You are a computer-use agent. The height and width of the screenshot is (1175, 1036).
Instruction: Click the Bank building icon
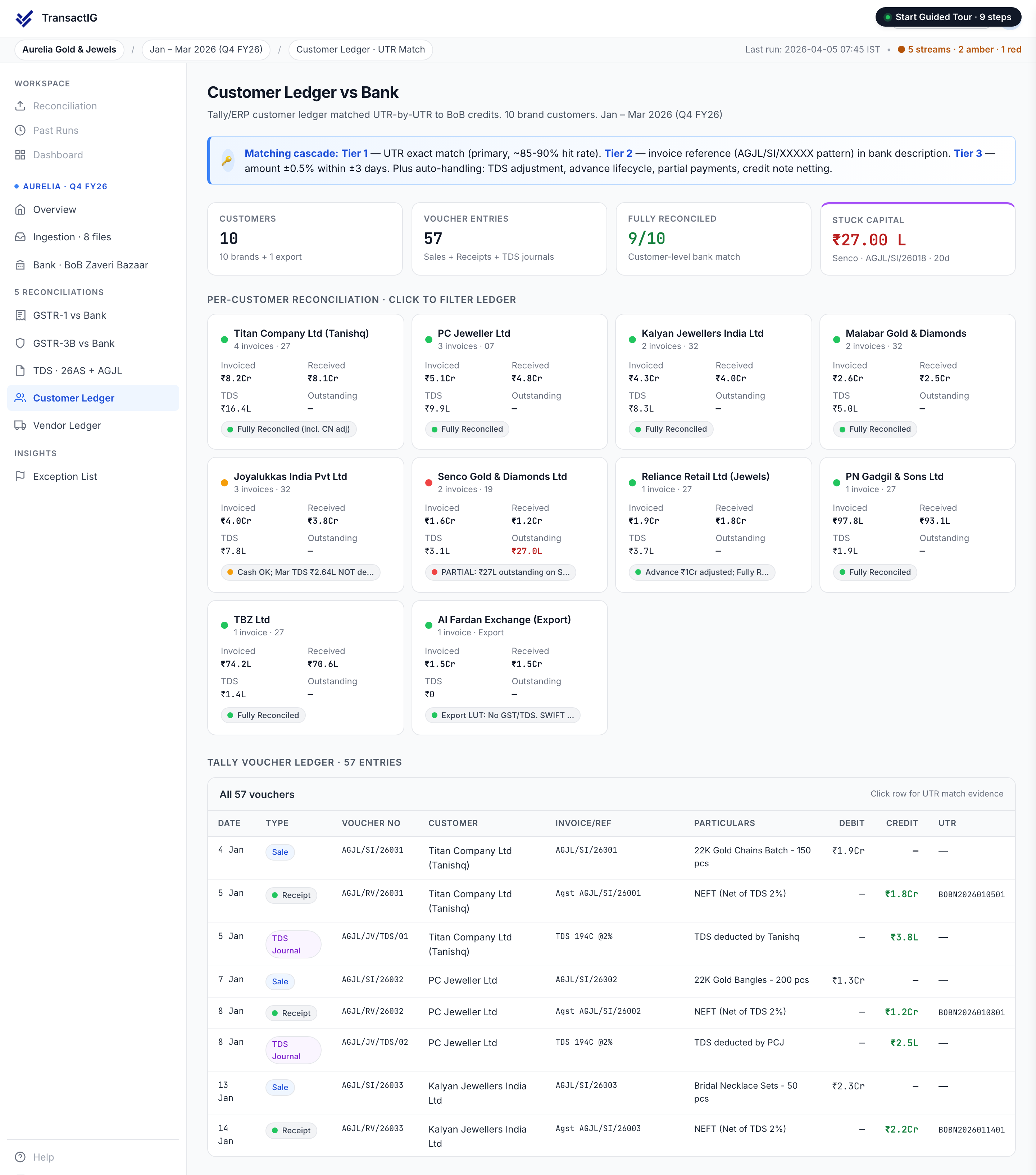click(20, 265)
